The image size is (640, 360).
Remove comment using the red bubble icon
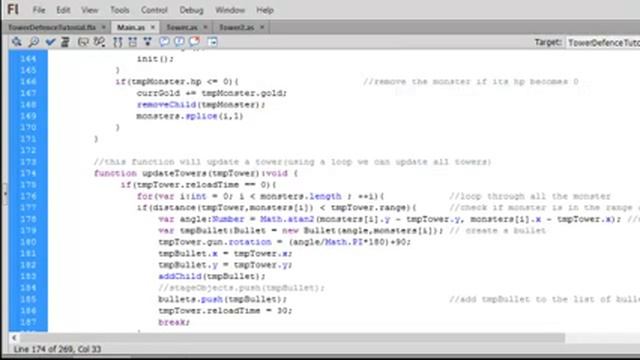pos(195,41)
